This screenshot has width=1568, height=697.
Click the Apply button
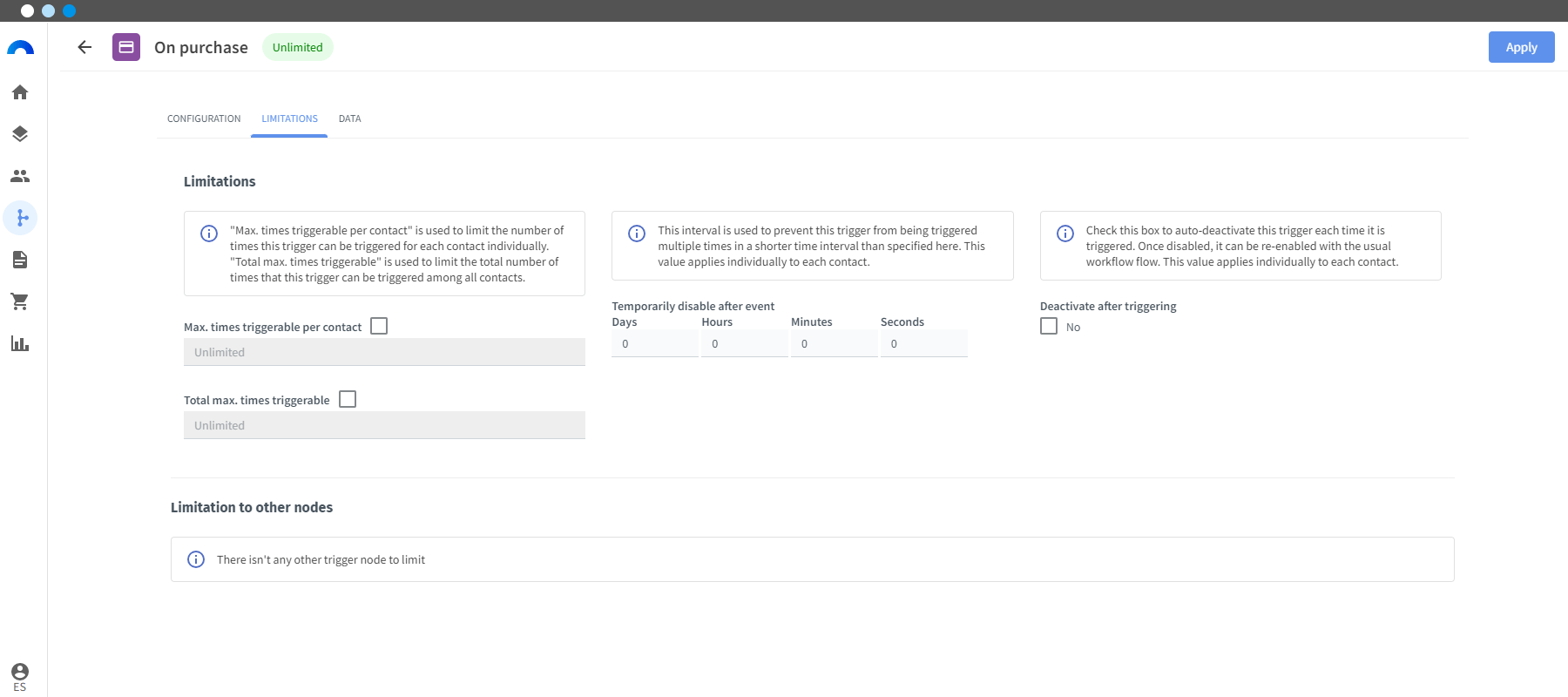tap(1521, 47)
